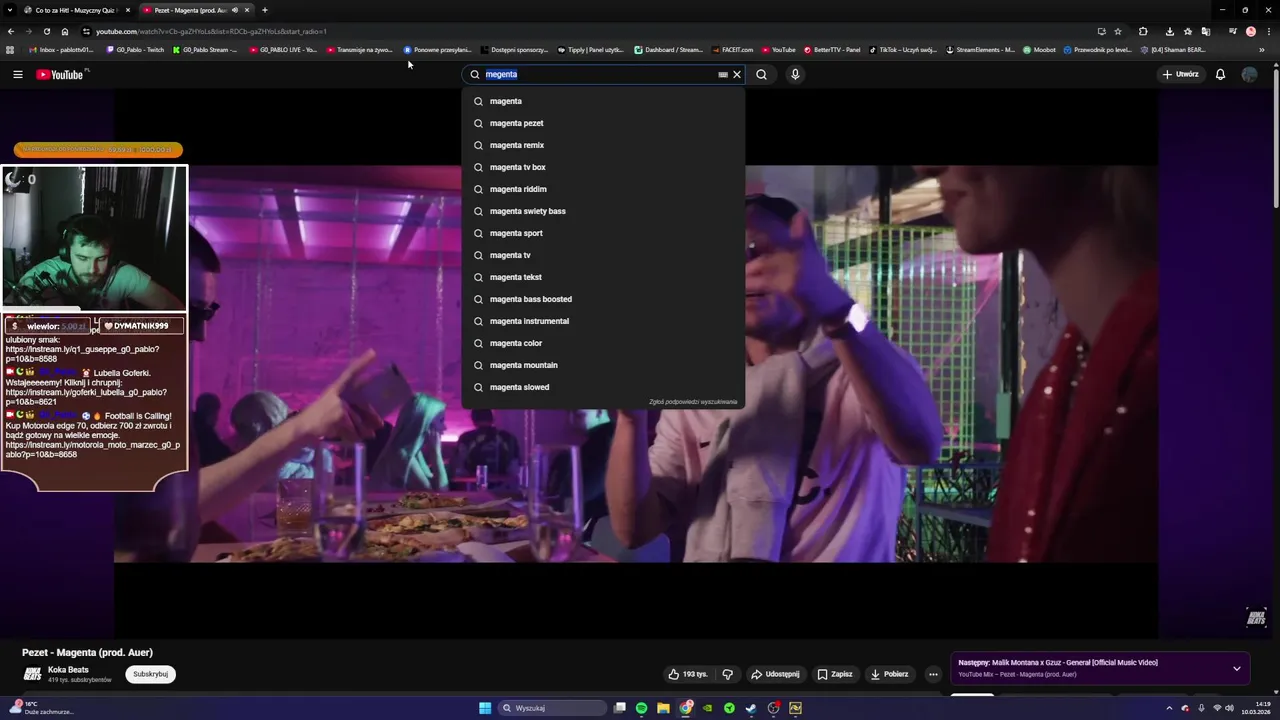Click the Utwórz create button

point(1180,74)
